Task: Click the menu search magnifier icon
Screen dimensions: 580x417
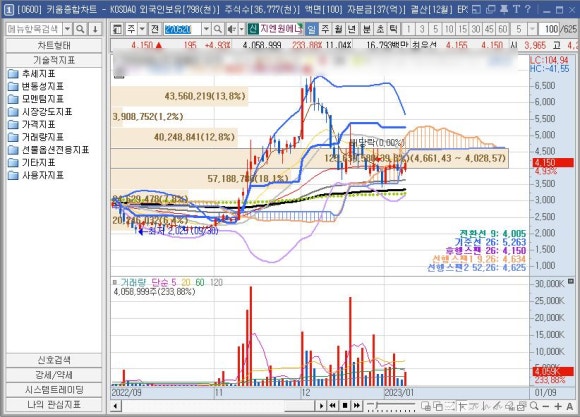Action: click(x=80, y=29)
